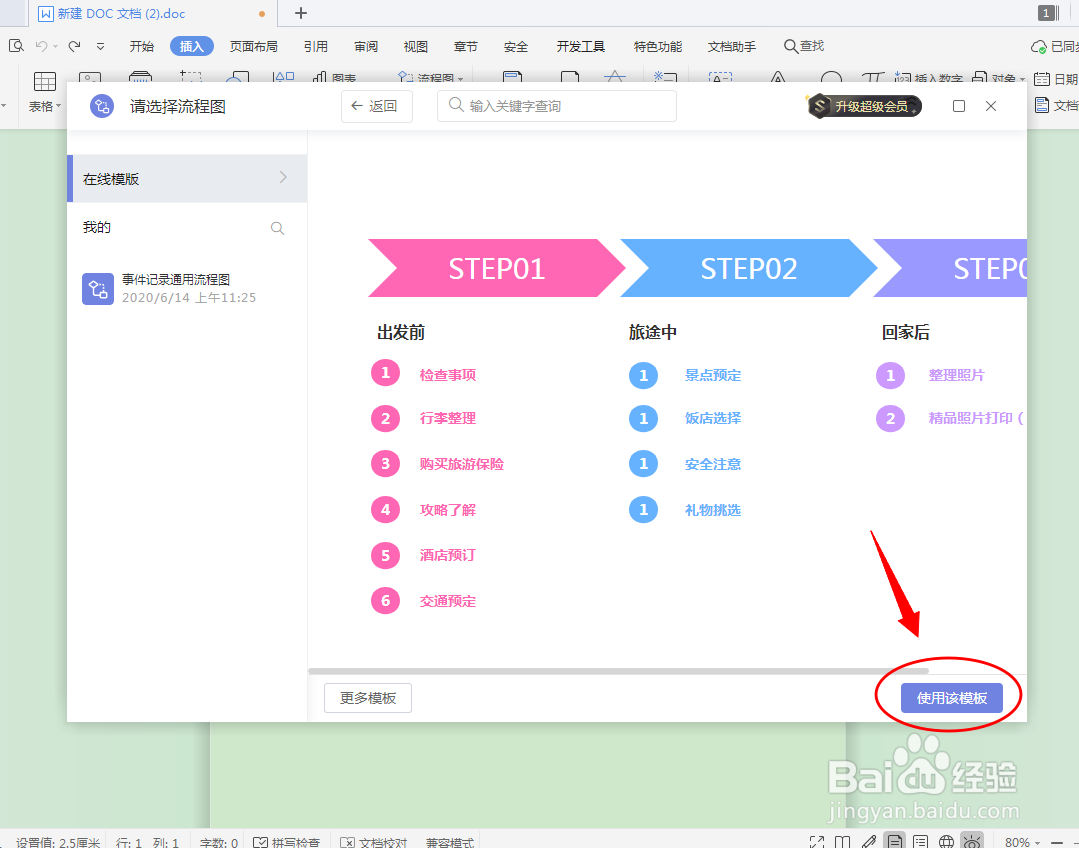Click 设置值: 2.5厘米 in status bar

coord(58,842)
